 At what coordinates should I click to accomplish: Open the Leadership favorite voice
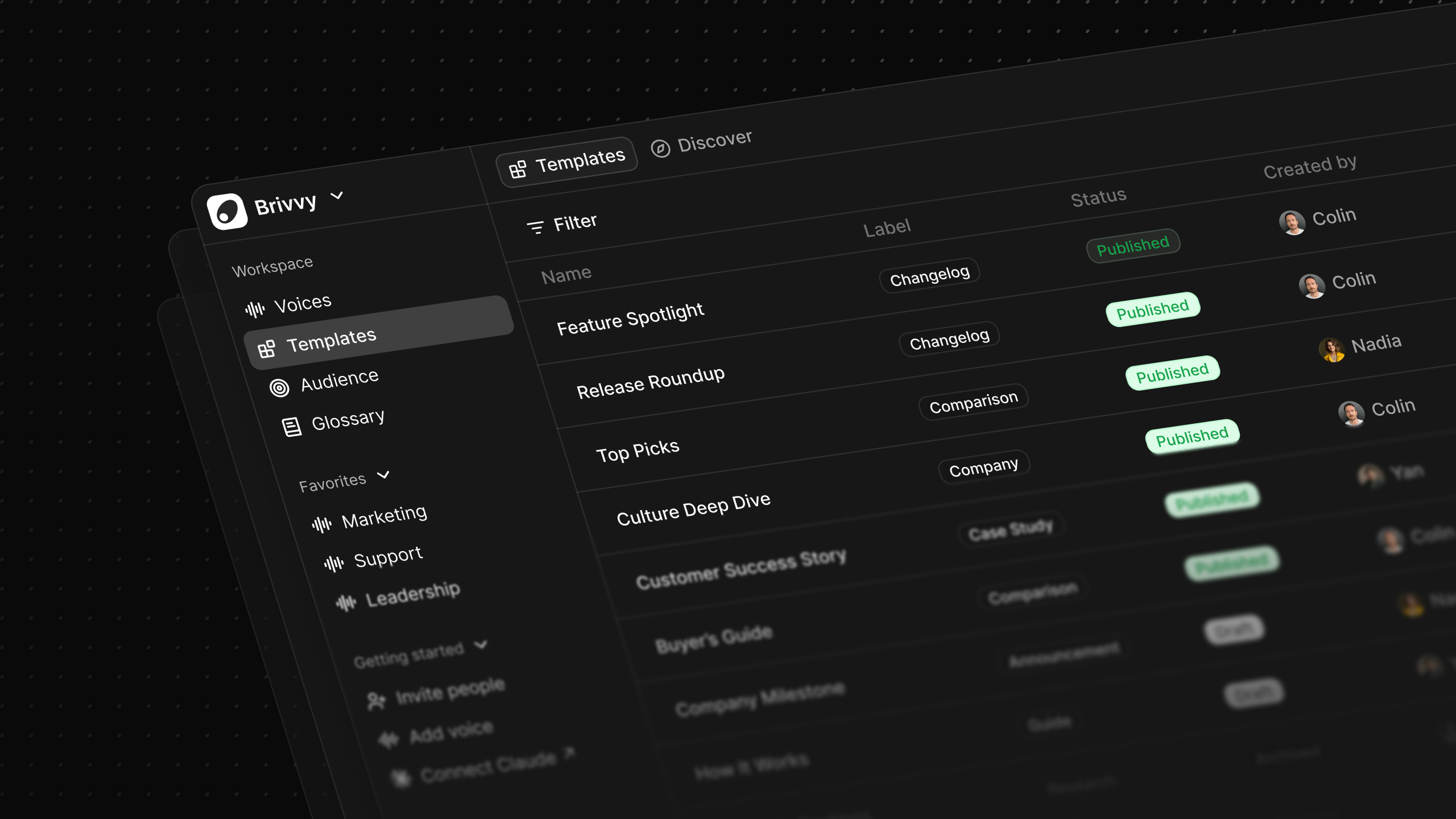(412, 594)
